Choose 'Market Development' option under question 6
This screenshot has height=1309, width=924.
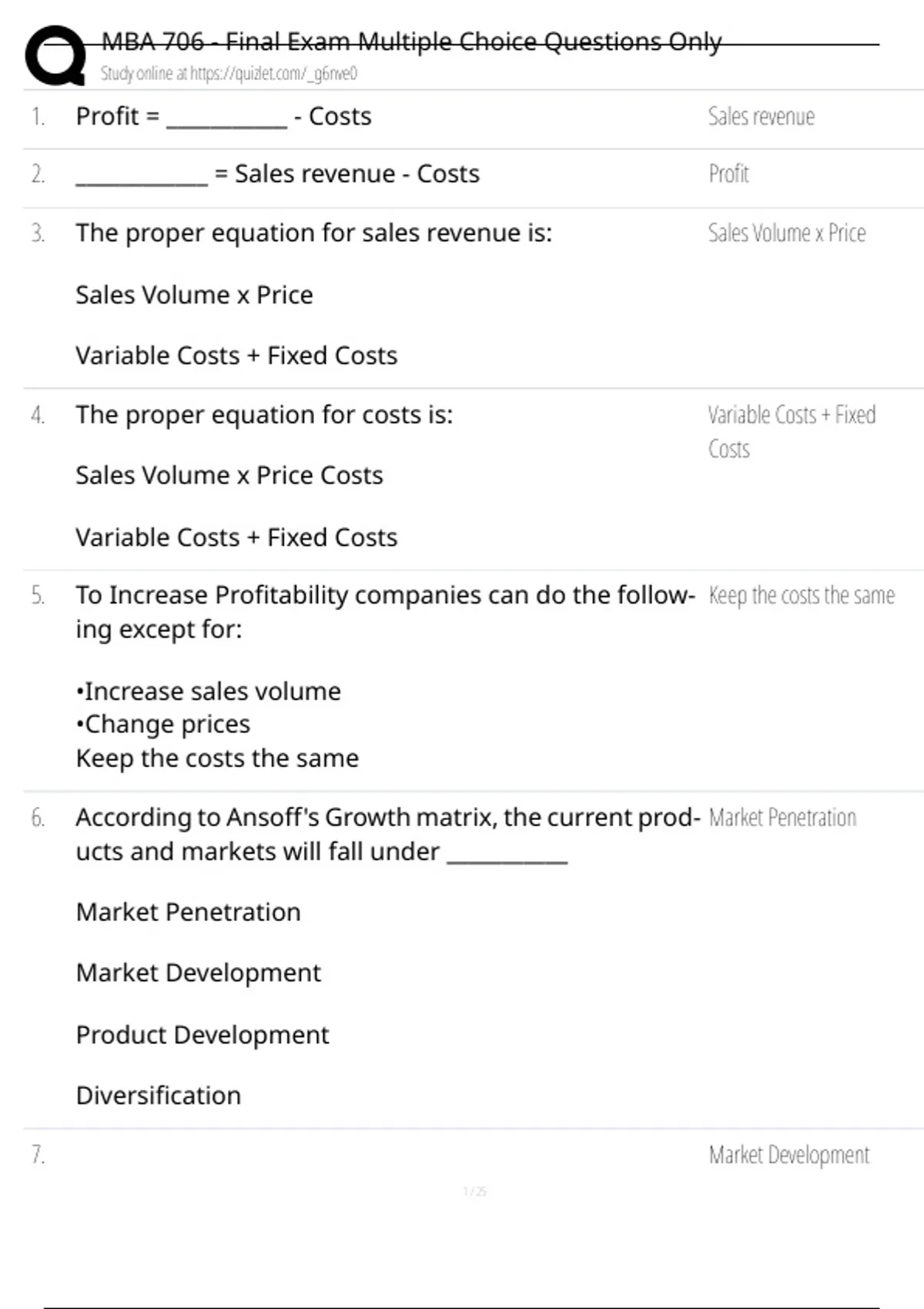click(198, 973)
